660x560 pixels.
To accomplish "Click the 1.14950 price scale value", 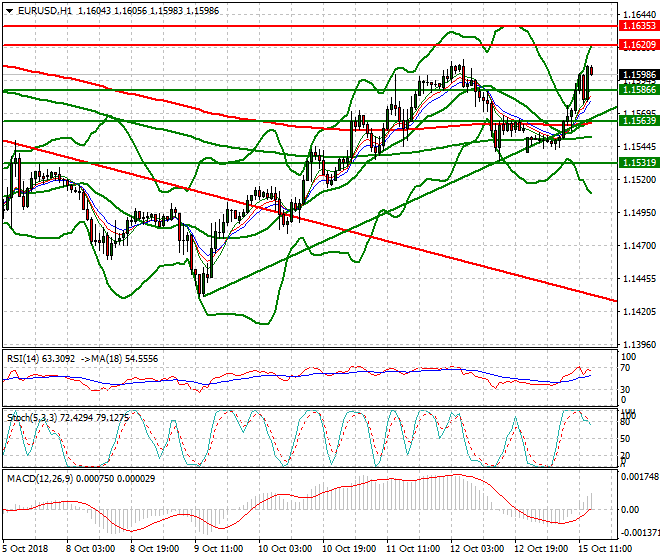I will (x=639, y=213).
